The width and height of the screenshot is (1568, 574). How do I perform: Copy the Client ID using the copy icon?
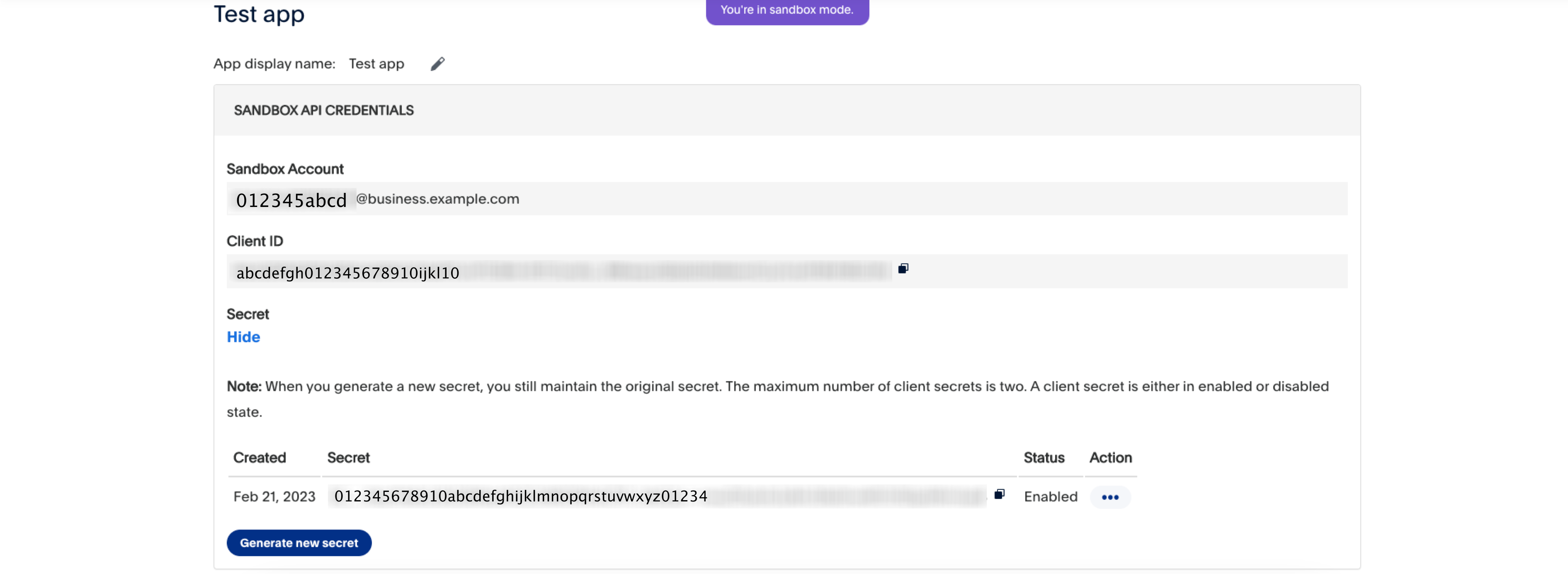[x=903, y=268]
